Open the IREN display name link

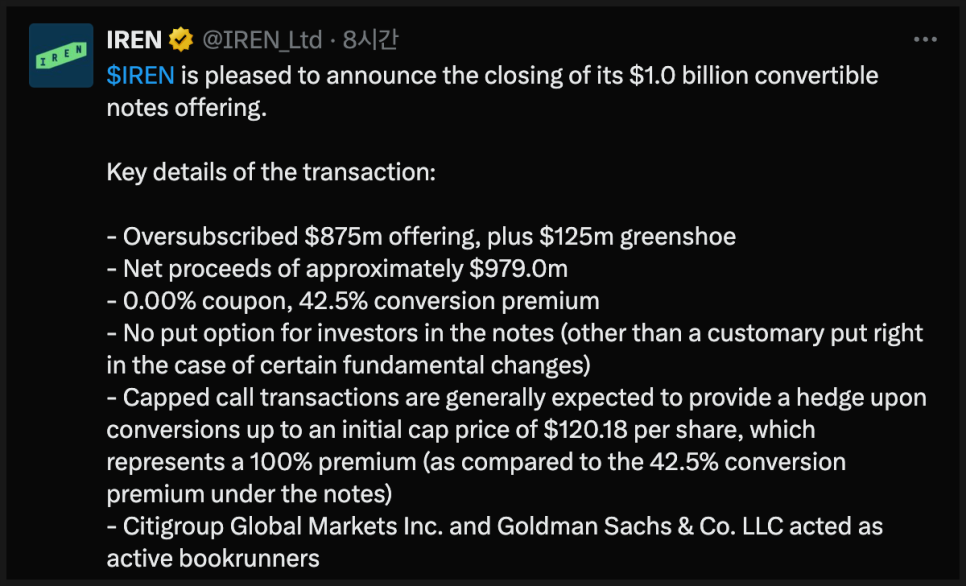coord(134,40)
